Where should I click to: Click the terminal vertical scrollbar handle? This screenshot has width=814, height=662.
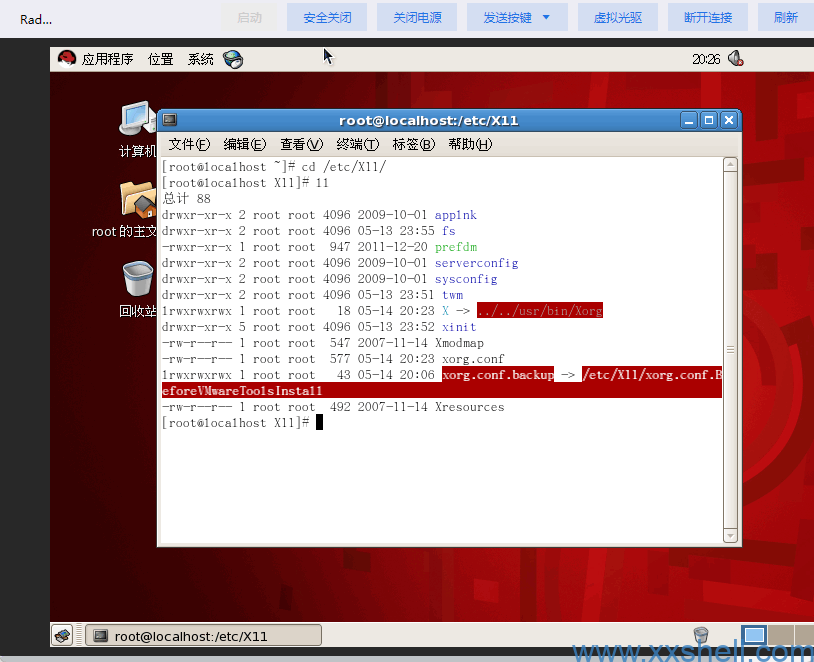coord(731,350)
